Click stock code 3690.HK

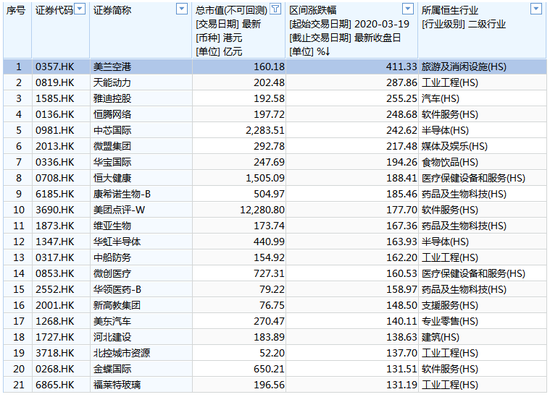pyautogui.click(x=55, y=210)
